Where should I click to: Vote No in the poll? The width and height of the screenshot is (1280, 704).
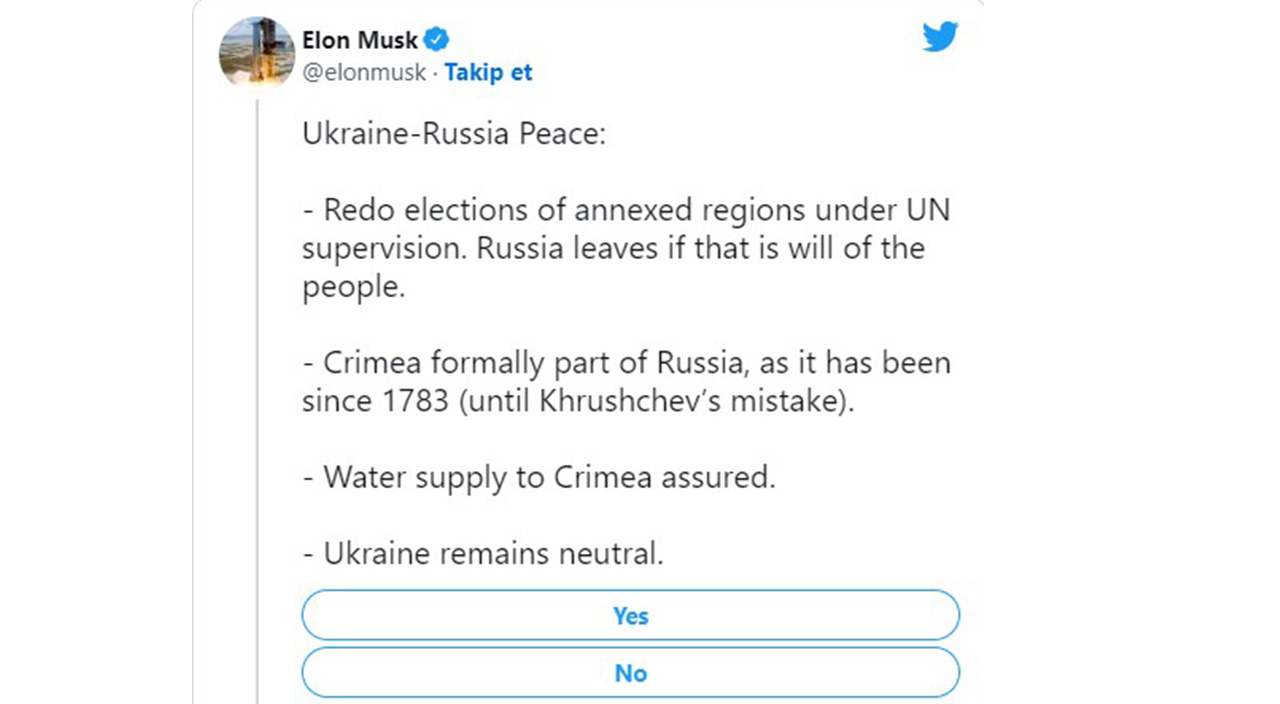[x=630, y=673]
